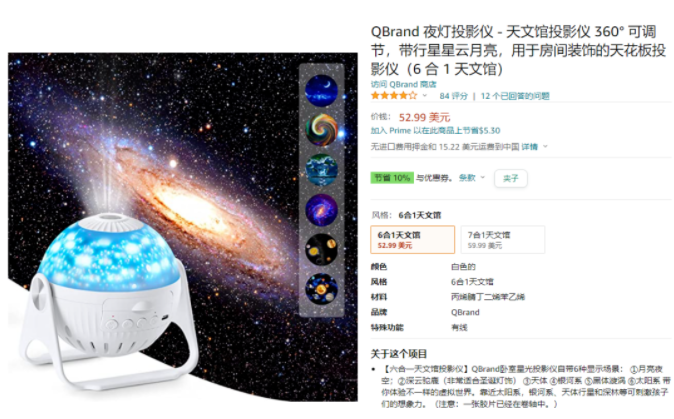This screenshot has width=674, height=419.
Task: Select the deep forest scene disc thumbnail
Action: [322, 170]
